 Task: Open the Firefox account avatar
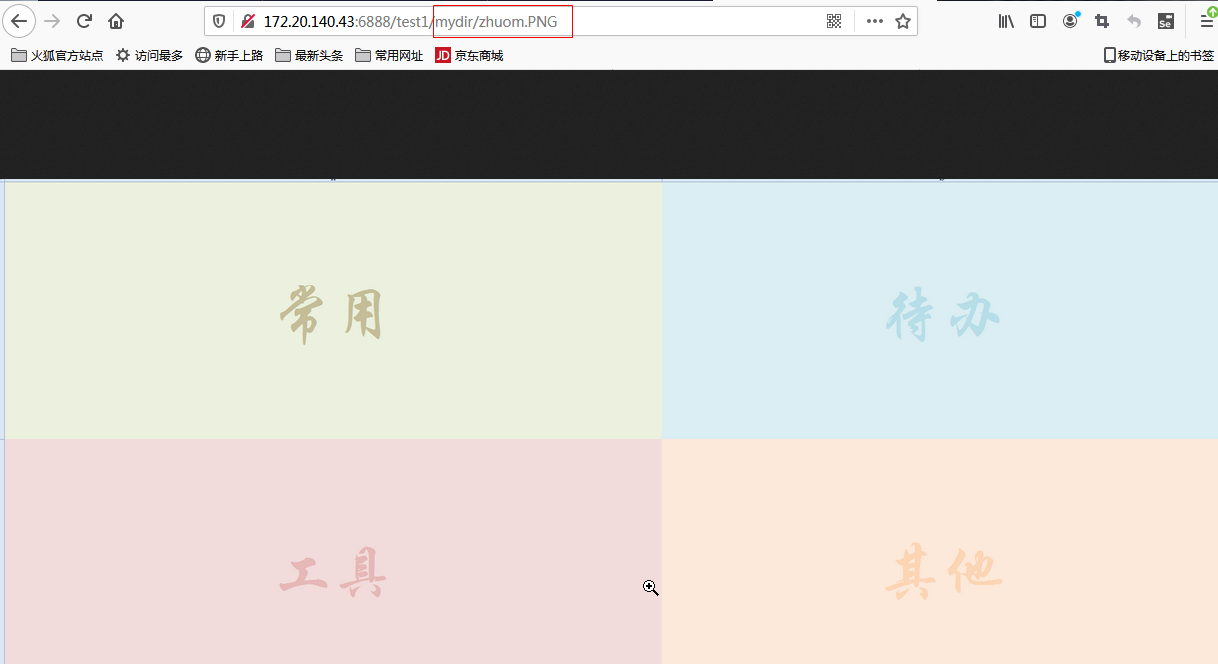(1070, 21)
